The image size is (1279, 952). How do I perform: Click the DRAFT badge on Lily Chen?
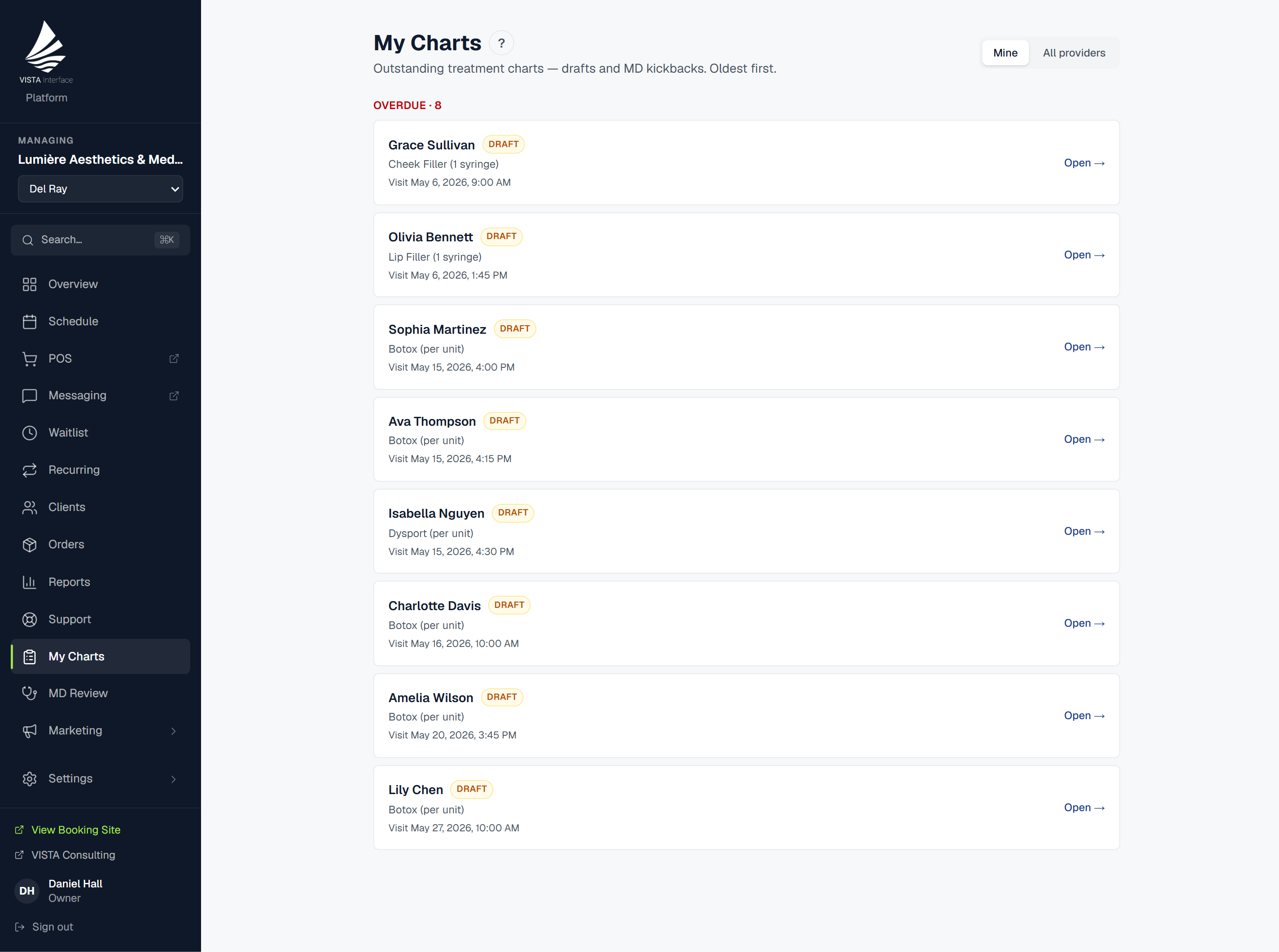[472, 789]
